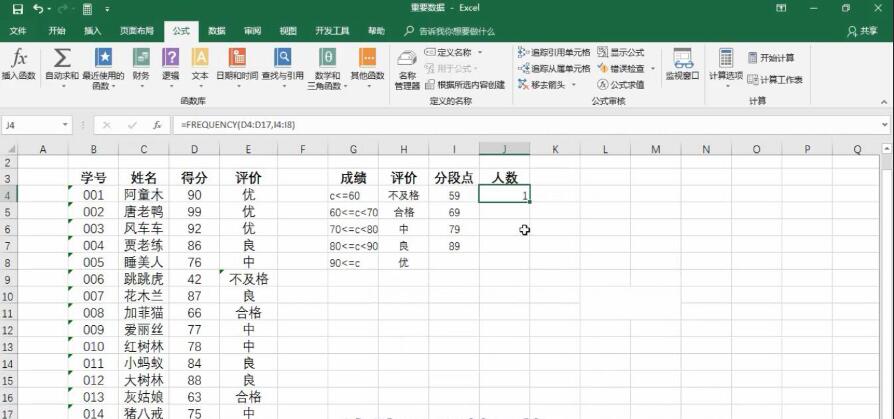Select cell with 80<=c<90
894x419 pixels.
coord(353,246)
